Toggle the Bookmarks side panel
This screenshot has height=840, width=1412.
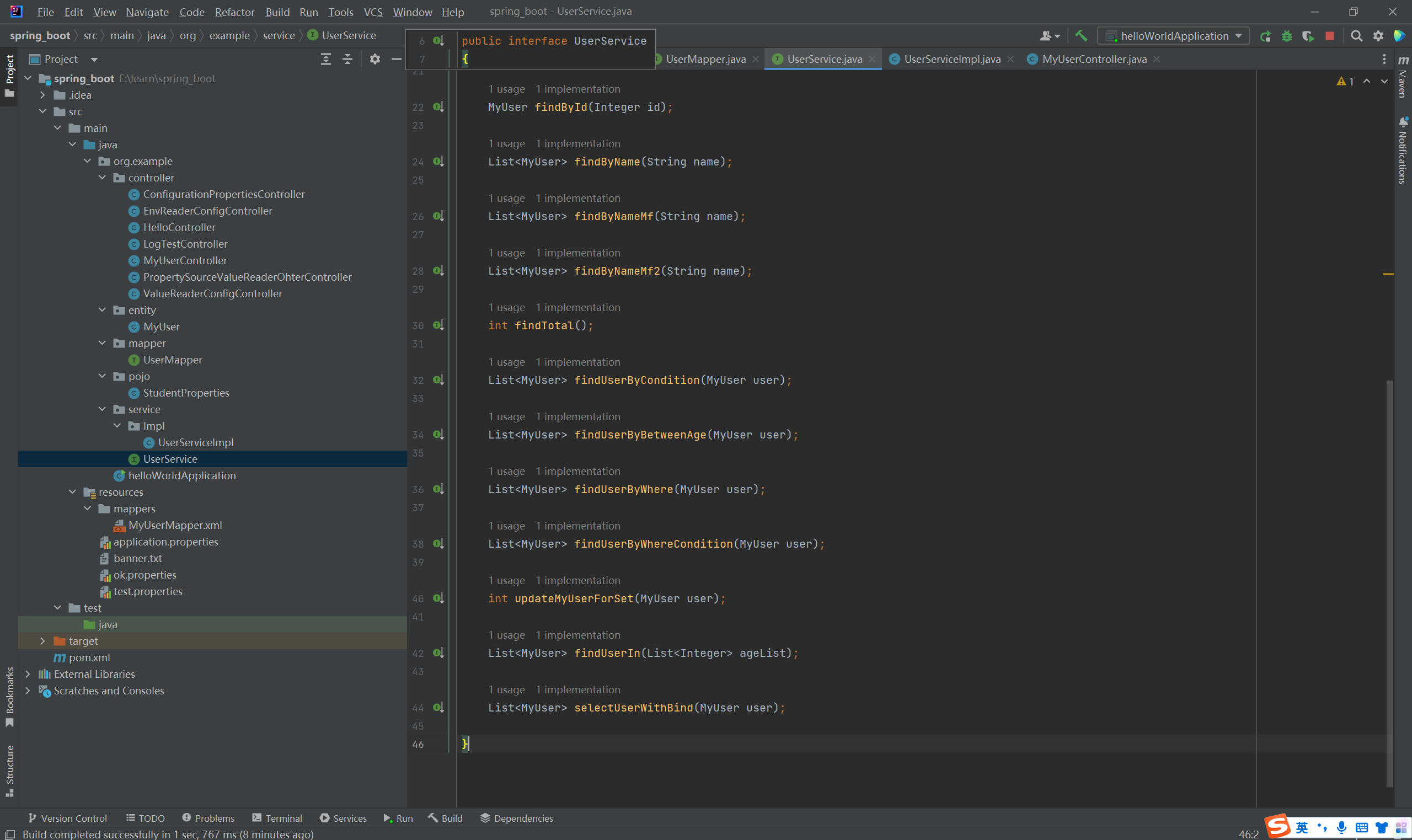(9, 695)
